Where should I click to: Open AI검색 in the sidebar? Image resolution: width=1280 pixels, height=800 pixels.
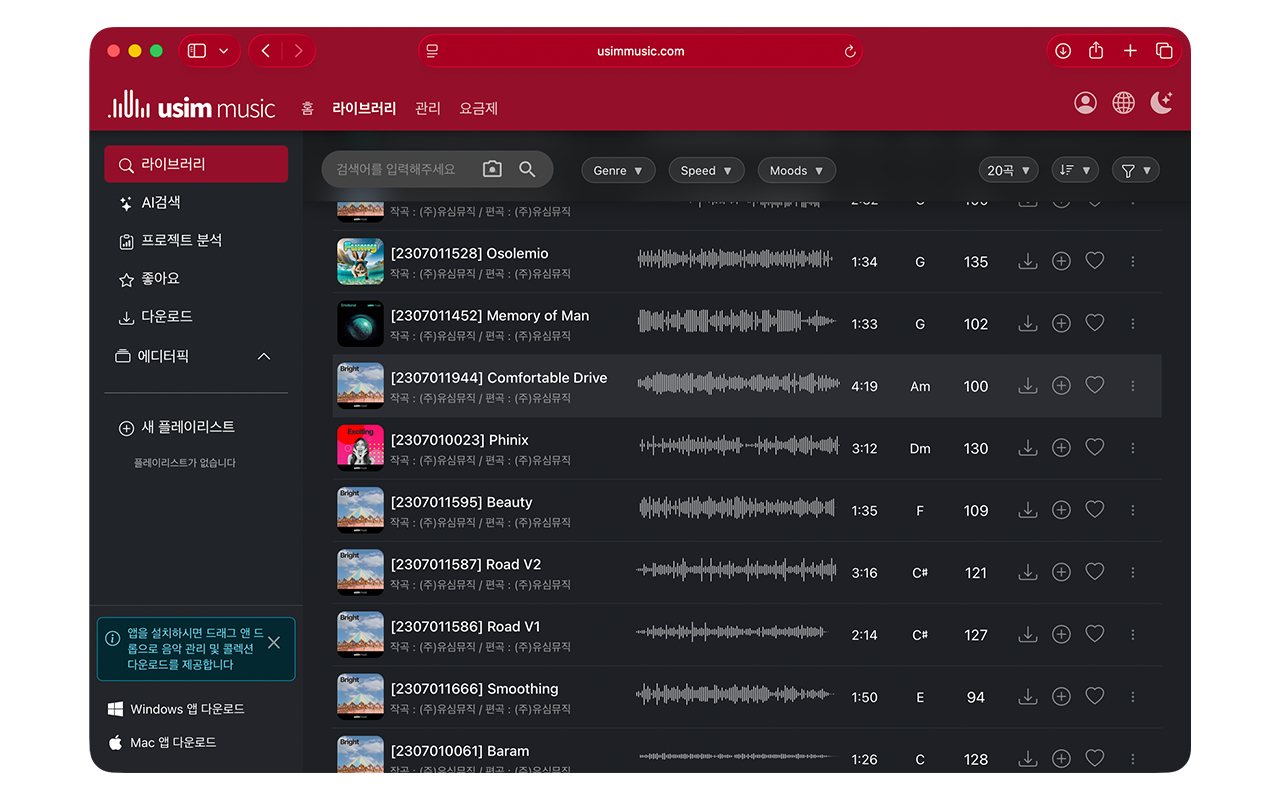[x=160, y=203]
